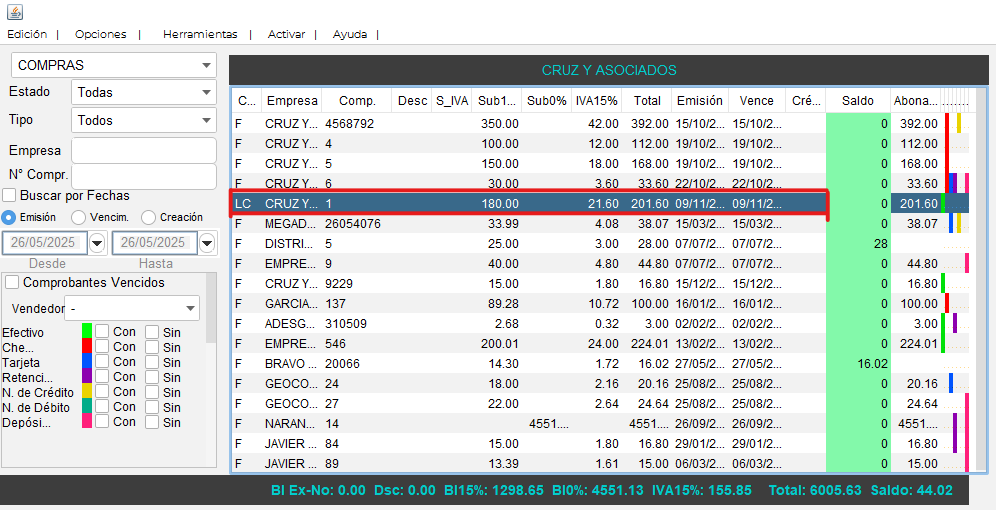The image size is (996, 510).
Task: Open the Herramientas menu
Action: [x=200, y=34]
